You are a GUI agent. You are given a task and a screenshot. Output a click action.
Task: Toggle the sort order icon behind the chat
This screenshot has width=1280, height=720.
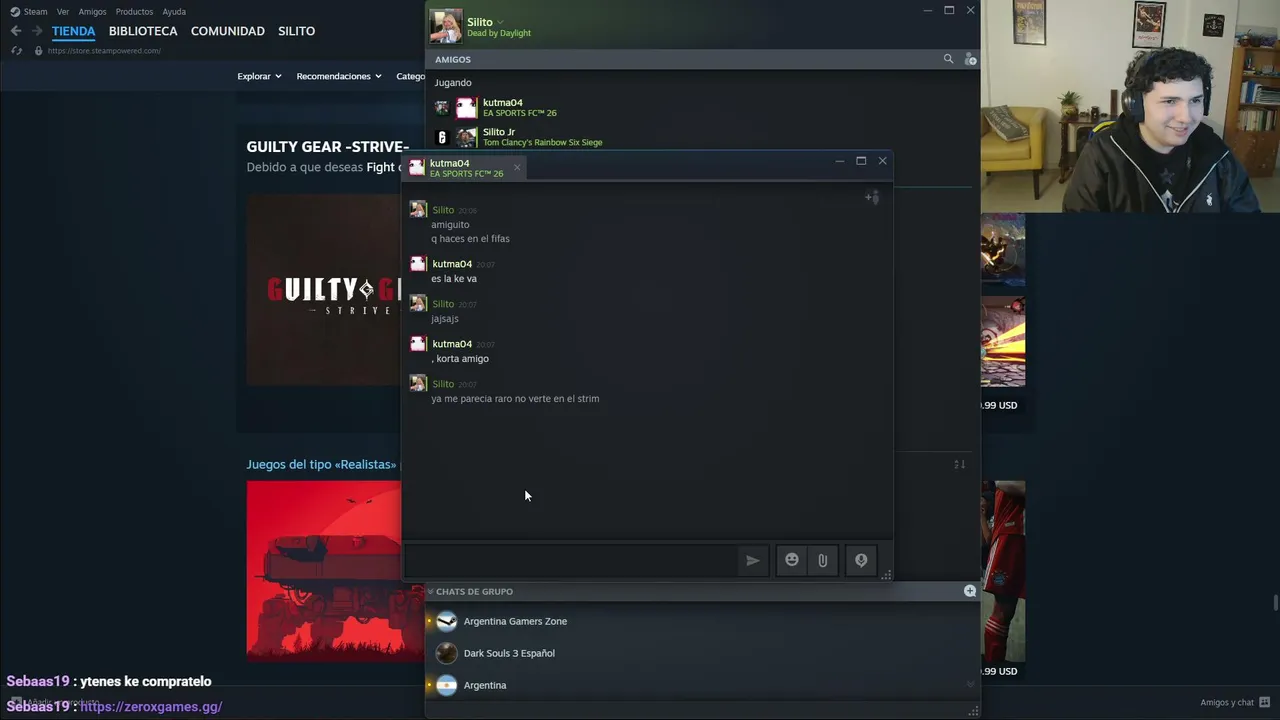[960, 464]
